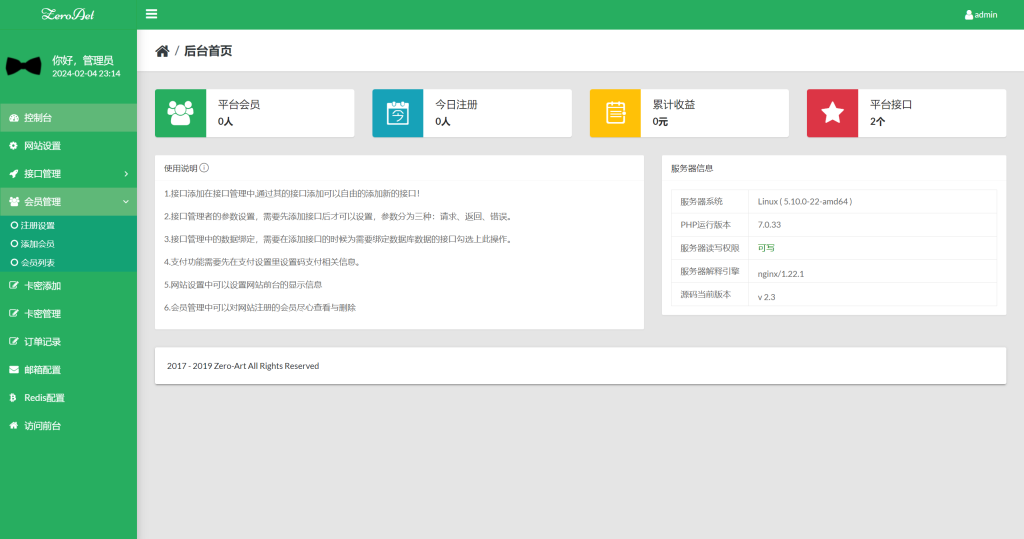Click the 使用说明 panel heading
Screen dimensions: 1024x539
pyautogui.click(x=181, y=168)
